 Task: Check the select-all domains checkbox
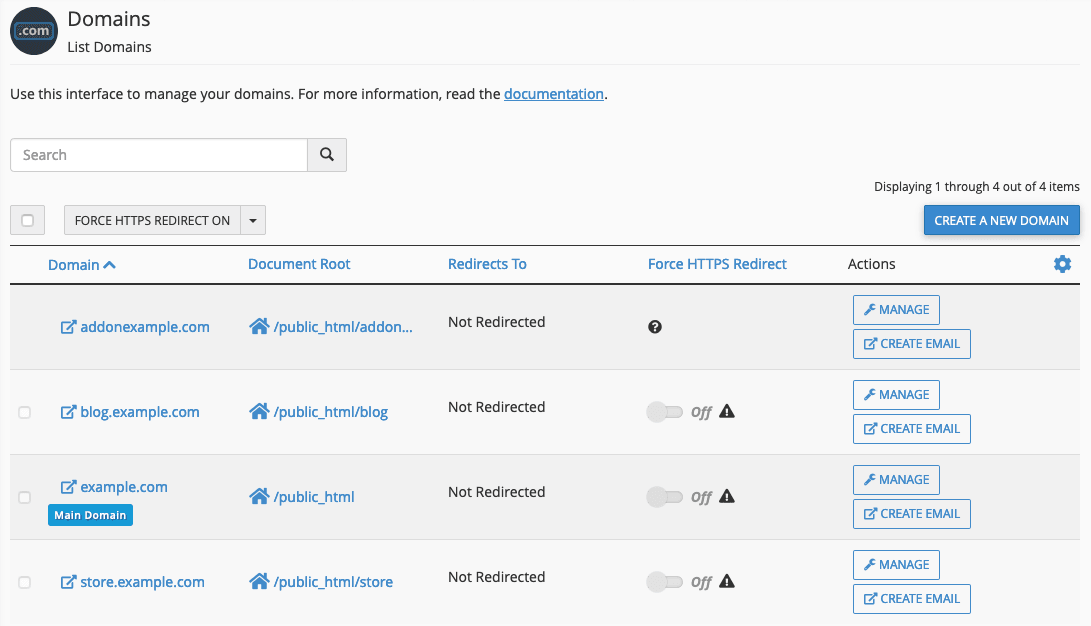27,221
